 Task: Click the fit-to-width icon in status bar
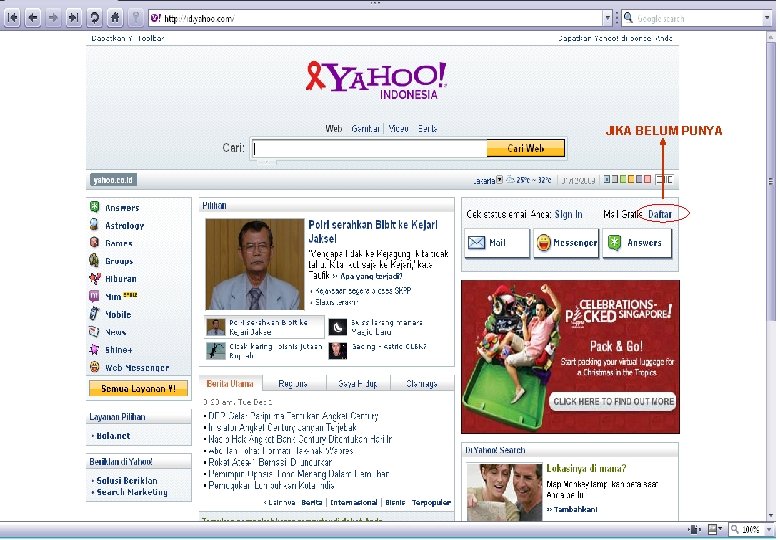pyautogui.click(x=694, y=530)
